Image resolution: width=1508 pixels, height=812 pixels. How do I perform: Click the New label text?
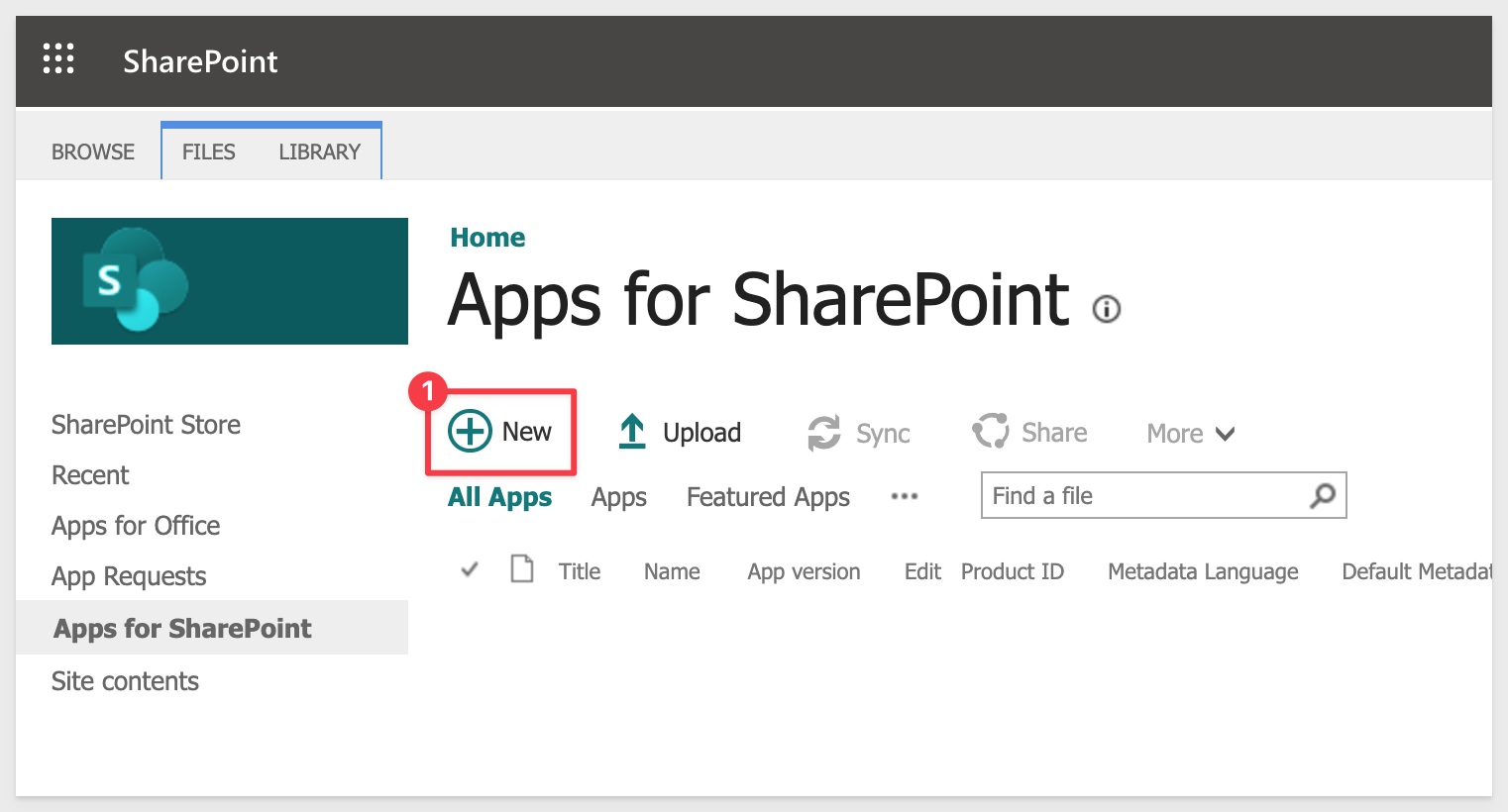coord(526,432)
